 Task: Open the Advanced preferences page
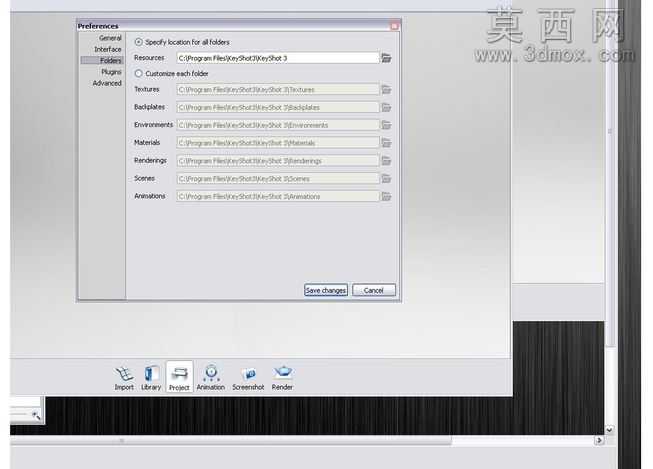[107, 83]
